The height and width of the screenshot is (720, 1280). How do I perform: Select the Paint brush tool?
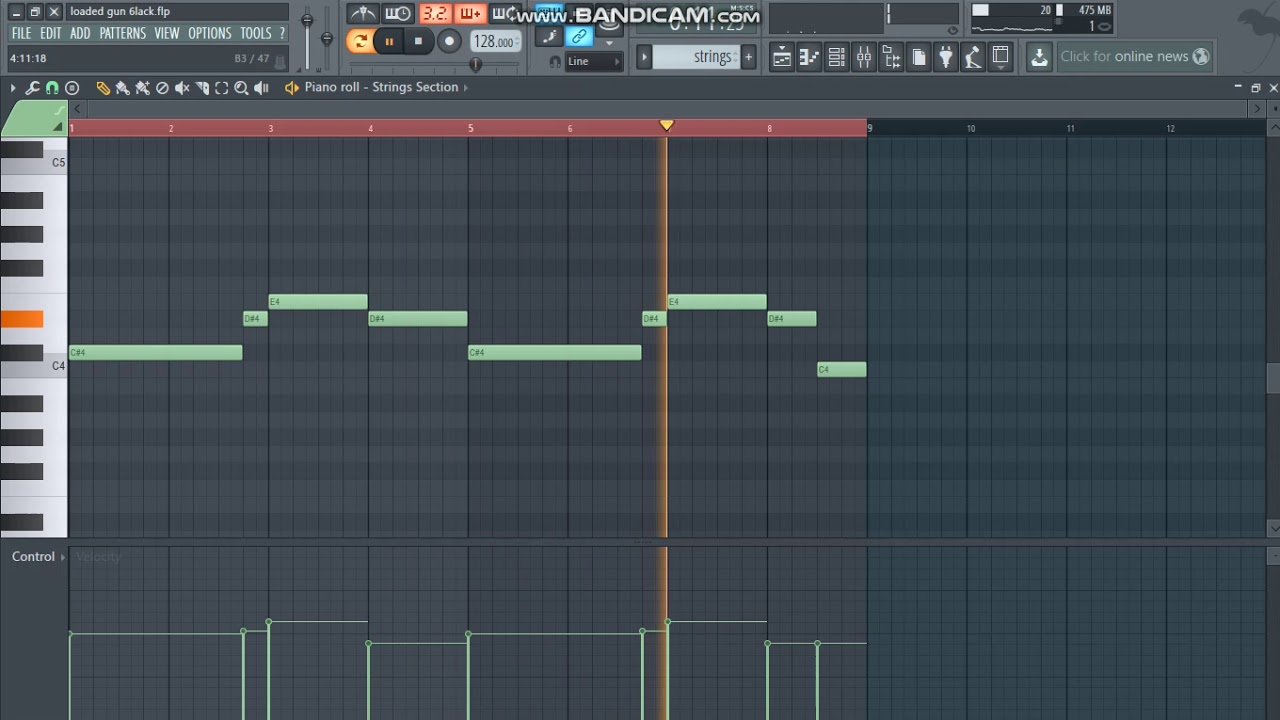(x=123, y=88)
